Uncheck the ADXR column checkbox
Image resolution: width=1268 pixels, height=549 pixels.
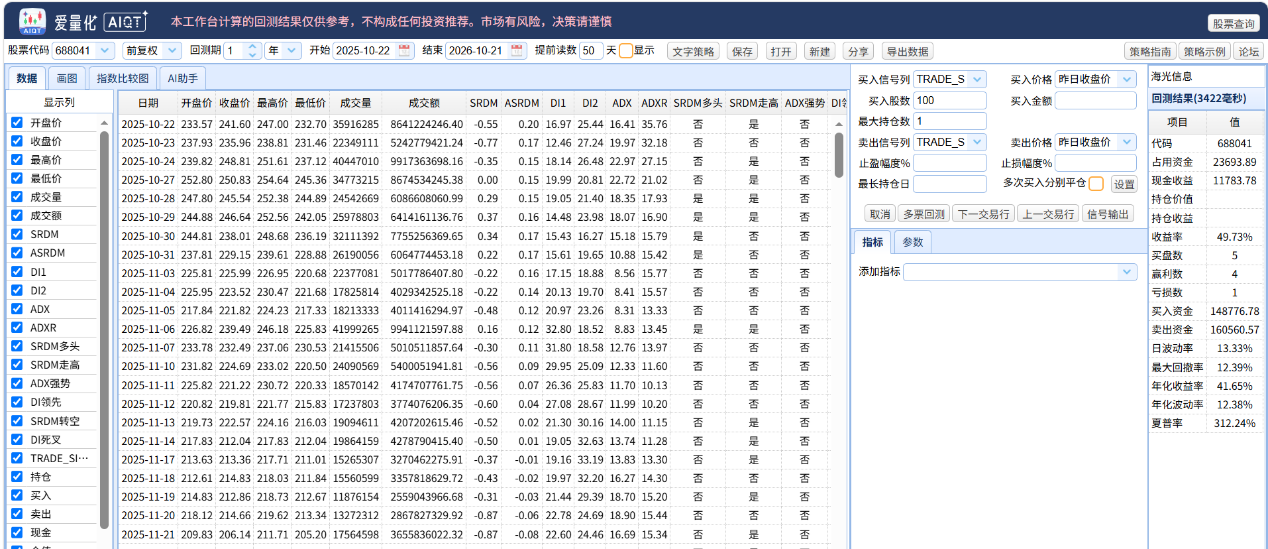17,327
